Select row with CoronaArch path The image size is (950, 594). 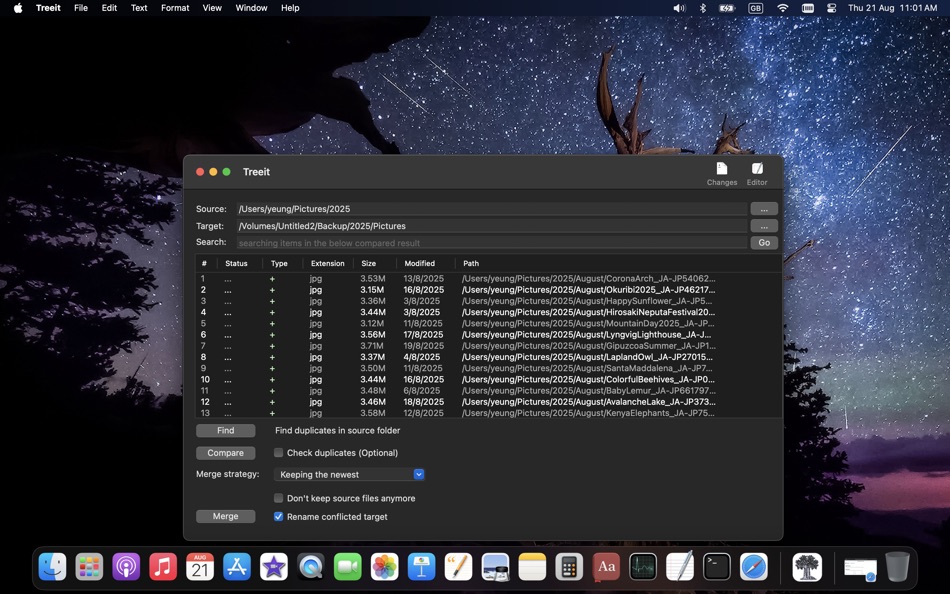click(488, 279)
